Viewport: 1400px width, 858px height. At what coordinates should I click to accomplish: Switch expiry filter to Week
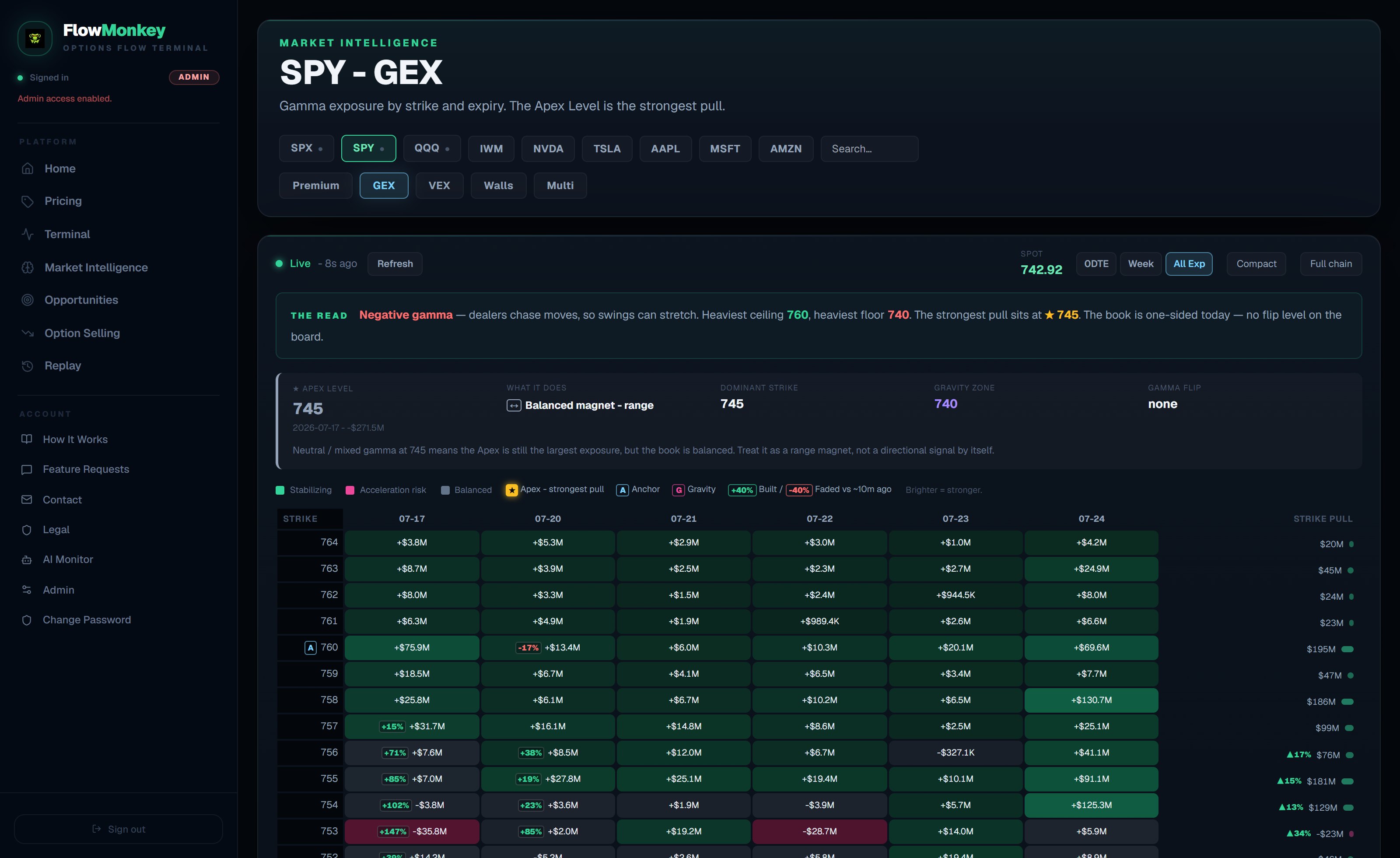coord(1140,264)
